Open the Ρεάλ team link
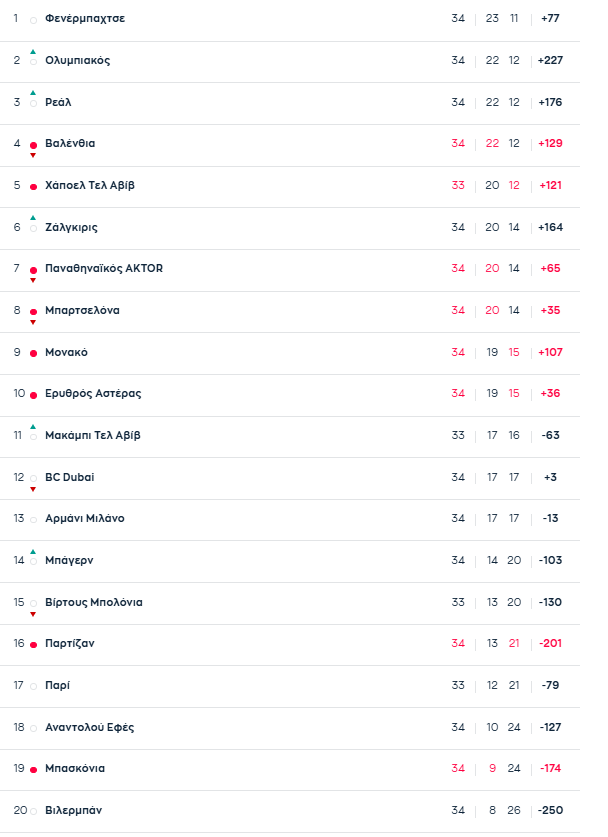The width and height of the screenshot is (608, 837). pos(58,102)
